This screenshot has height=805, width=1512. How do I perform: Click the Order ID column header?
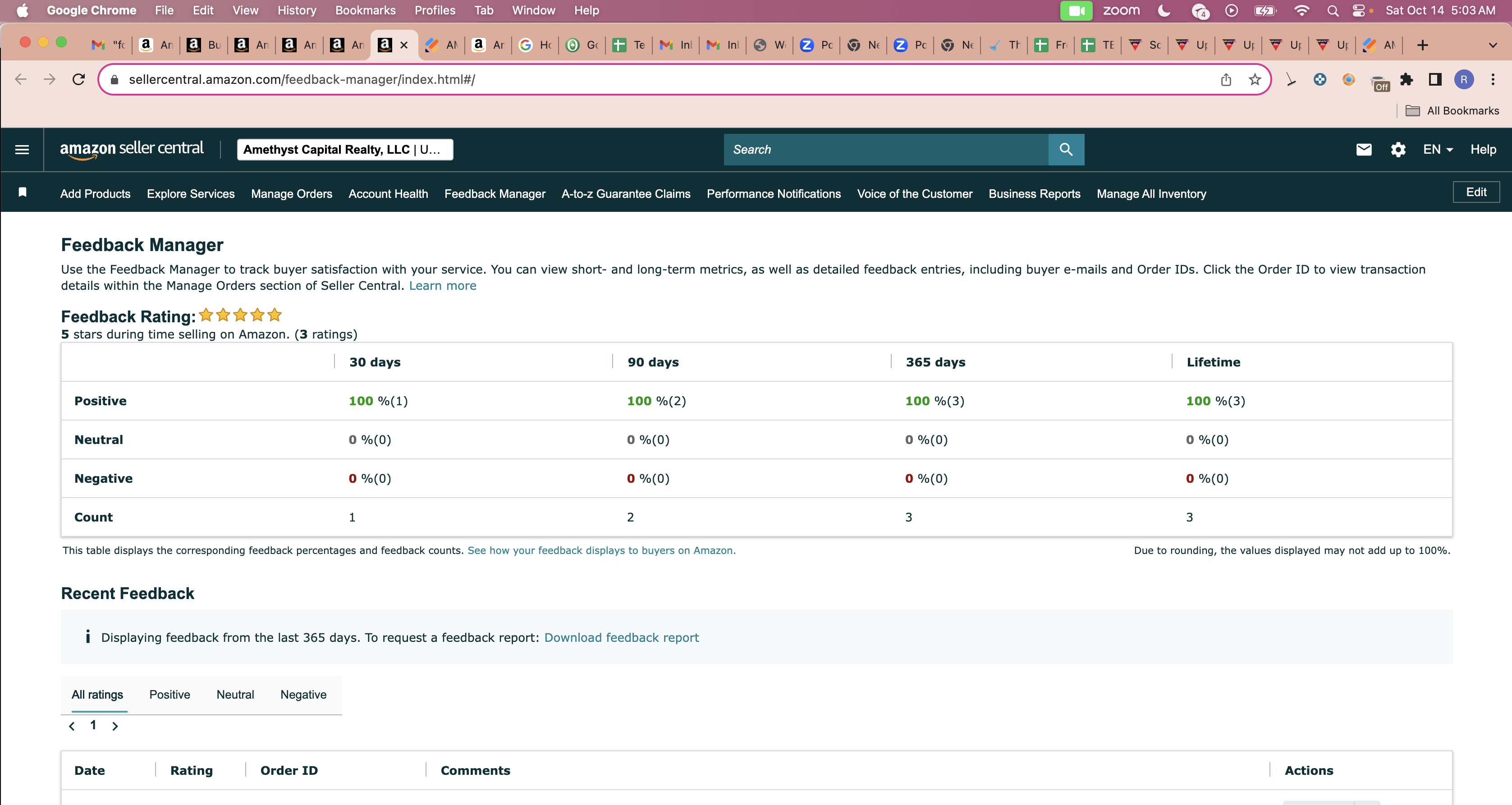[x=289, y=770]
